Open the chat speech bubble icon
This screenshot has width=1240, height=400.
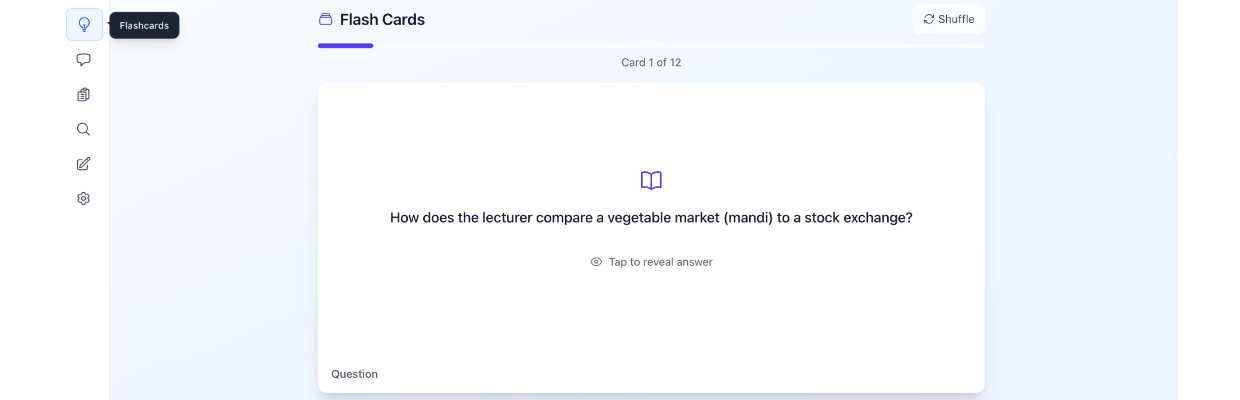coord(84,60)
